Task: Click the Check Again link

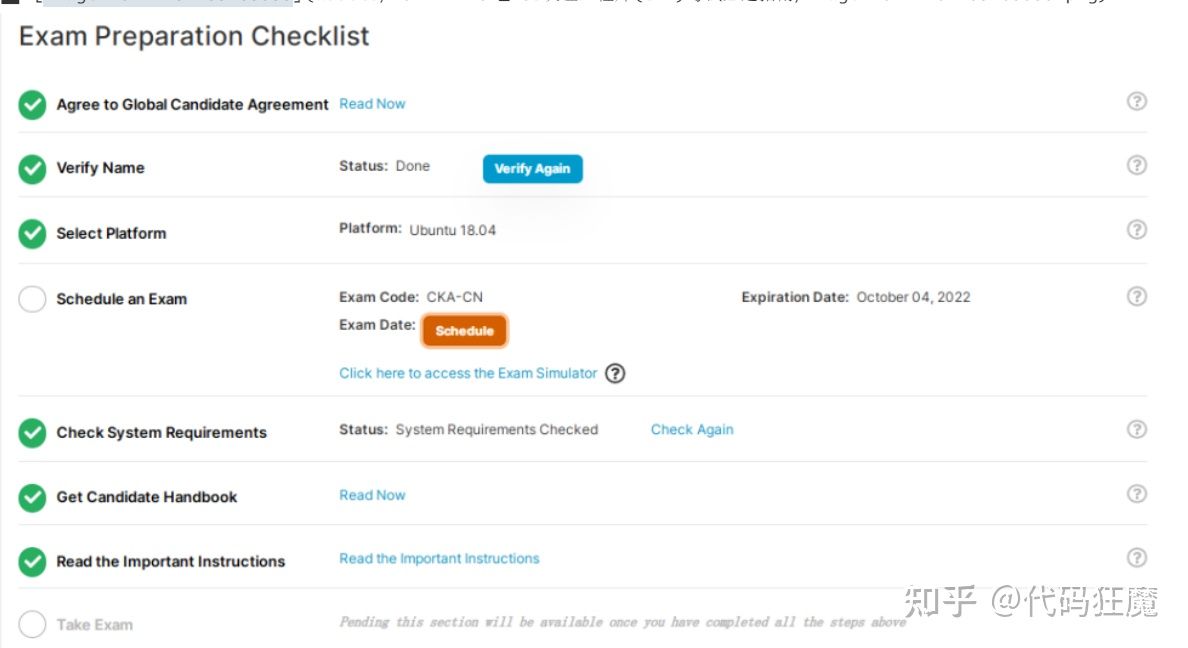Action: click(x=692, y=430)
